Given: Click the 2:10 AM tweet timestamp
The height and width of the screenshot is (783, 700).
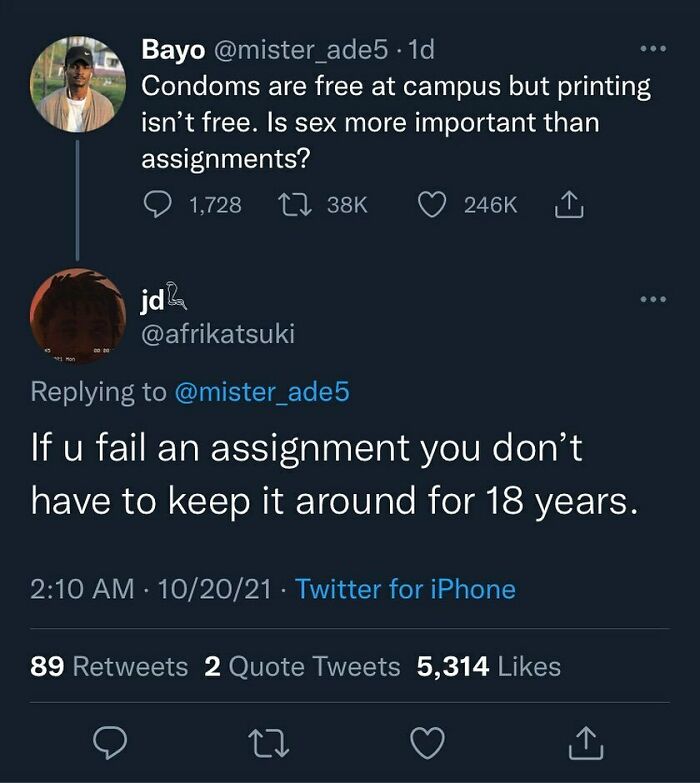Looking at the screenshot, I should pos(82,589).
